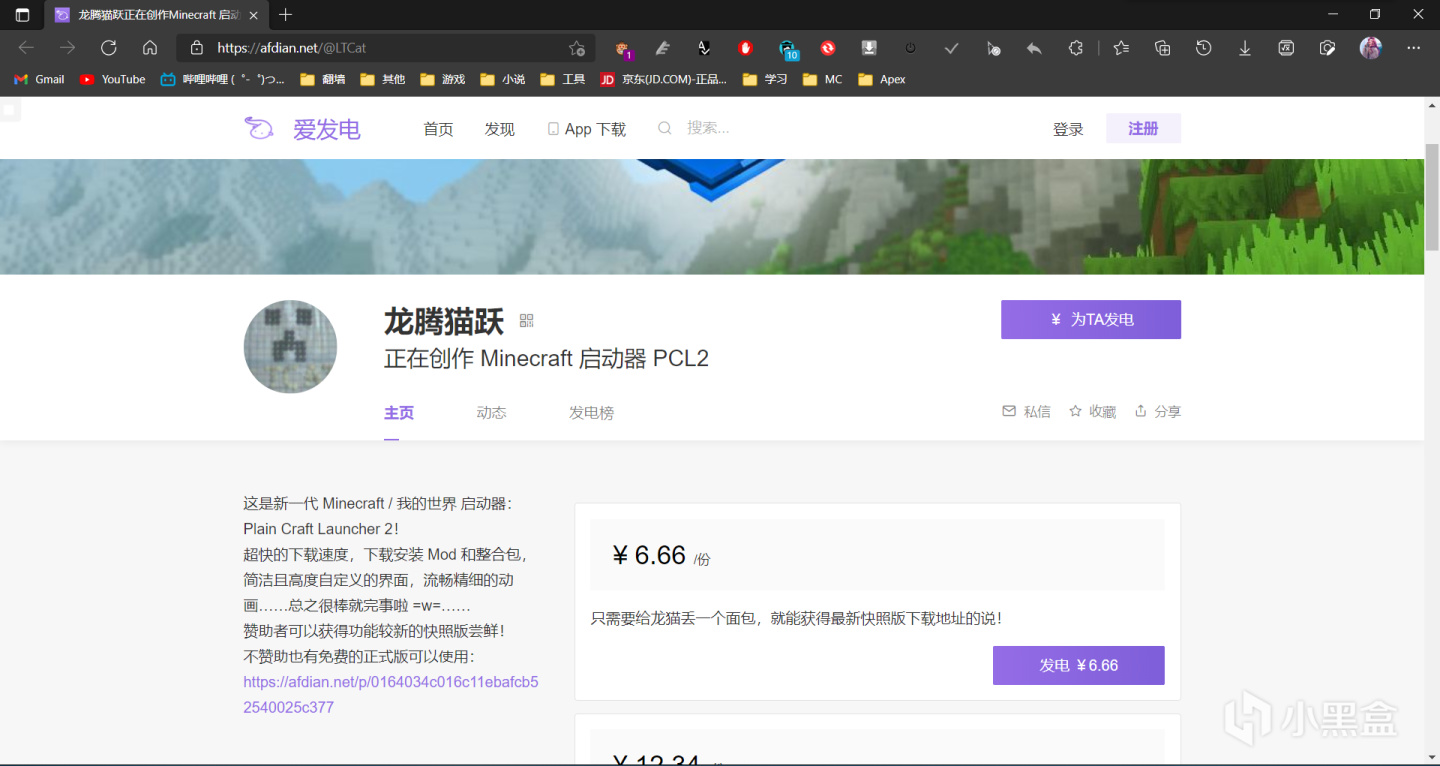Open the Collections icon
This screenshot has height=766, width=1440.
click(1162, 47)
